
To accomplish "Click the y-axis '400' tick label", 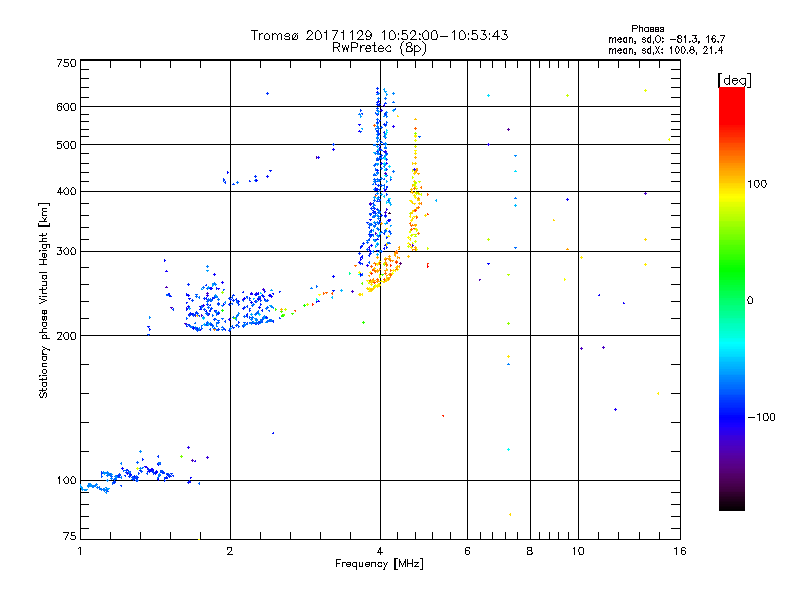I will tap(66, 191).
